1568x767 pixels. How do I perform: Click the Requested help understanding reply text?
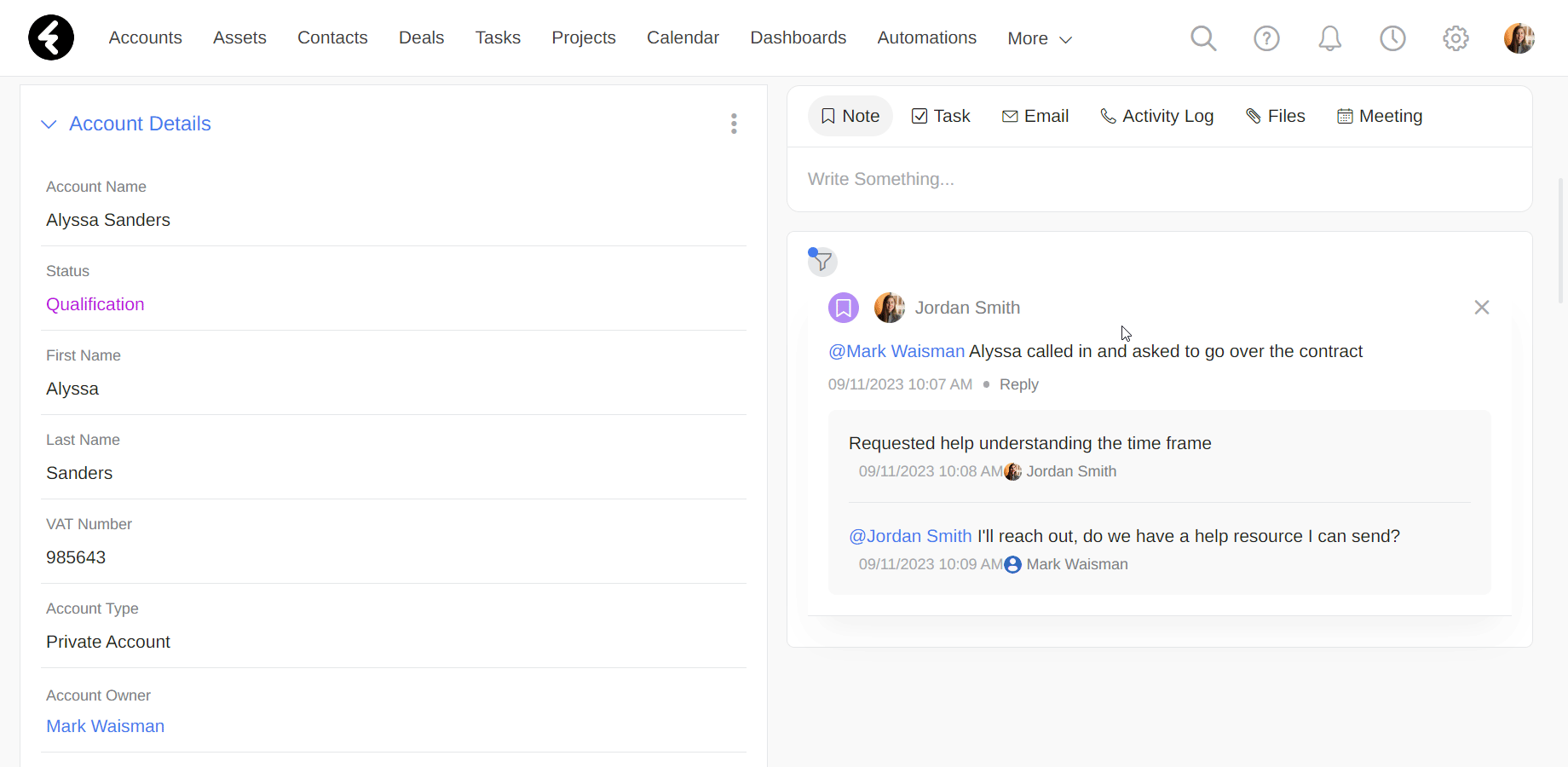pyautogui.click(x=1030, y=443)
